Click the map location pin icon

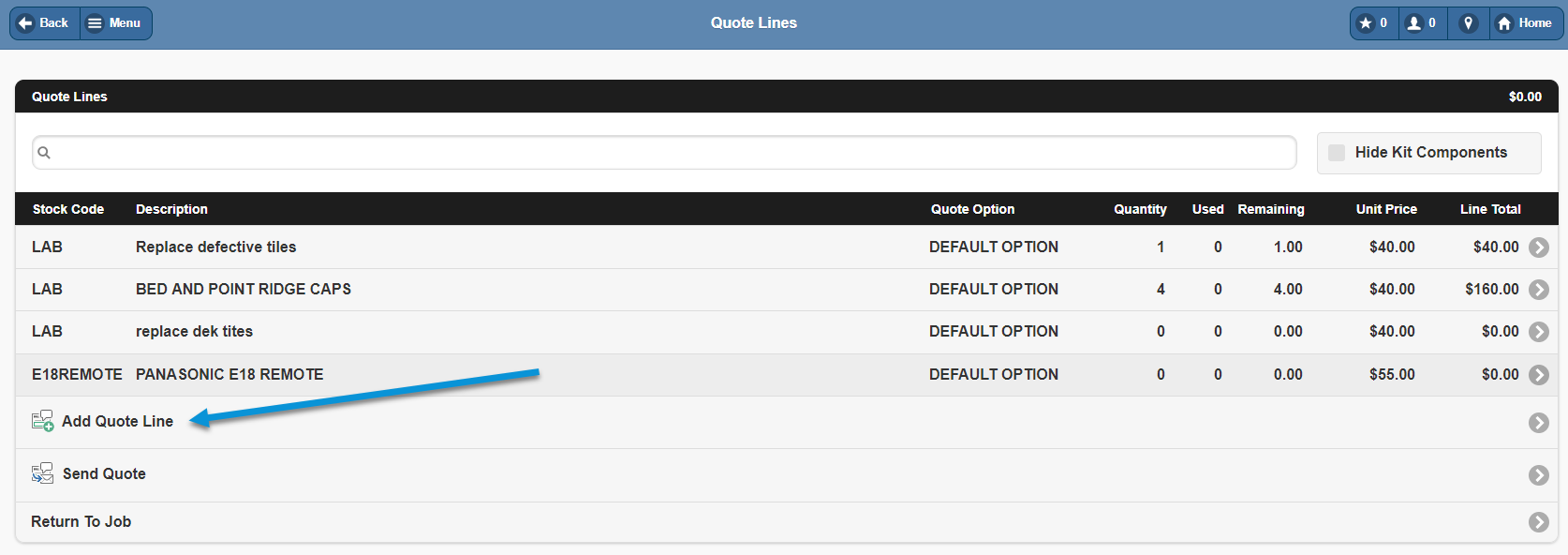(x=1469, y=23)
